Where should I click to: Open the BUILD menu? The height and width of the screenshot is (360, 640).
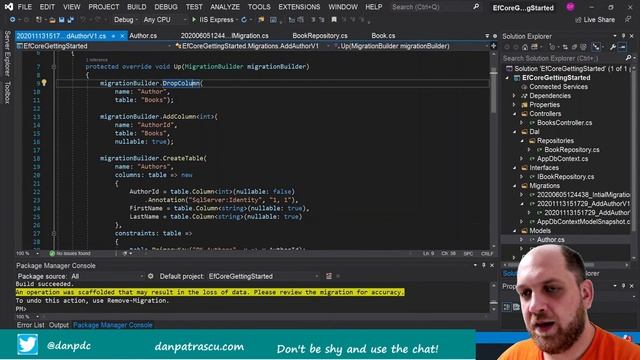136,7
